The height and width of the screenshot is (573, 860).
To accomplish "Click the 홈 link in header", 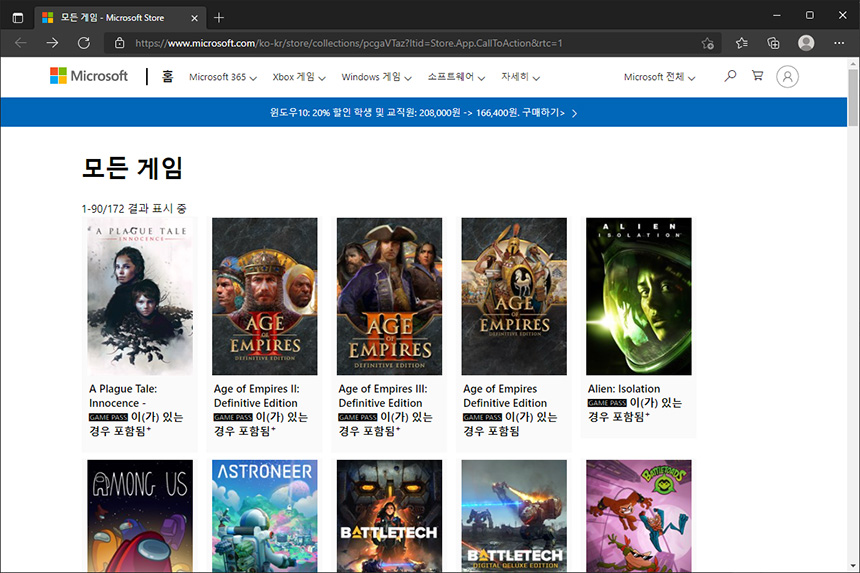I will pyautogui.click(x=167, y=76).
